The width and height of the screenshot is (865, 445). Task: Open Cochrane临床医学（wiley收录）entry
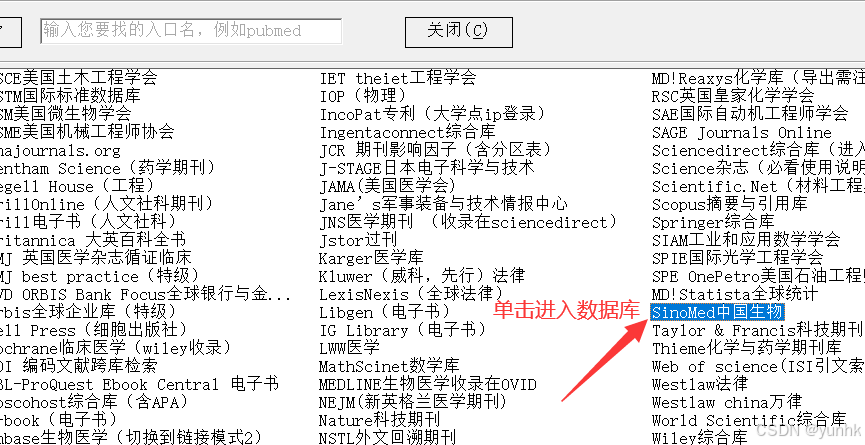pos(116,348)
